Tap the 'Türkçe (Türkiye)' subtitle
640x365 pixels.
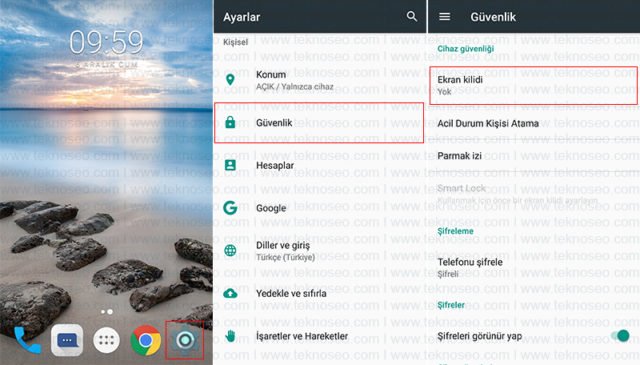(285, 257)
